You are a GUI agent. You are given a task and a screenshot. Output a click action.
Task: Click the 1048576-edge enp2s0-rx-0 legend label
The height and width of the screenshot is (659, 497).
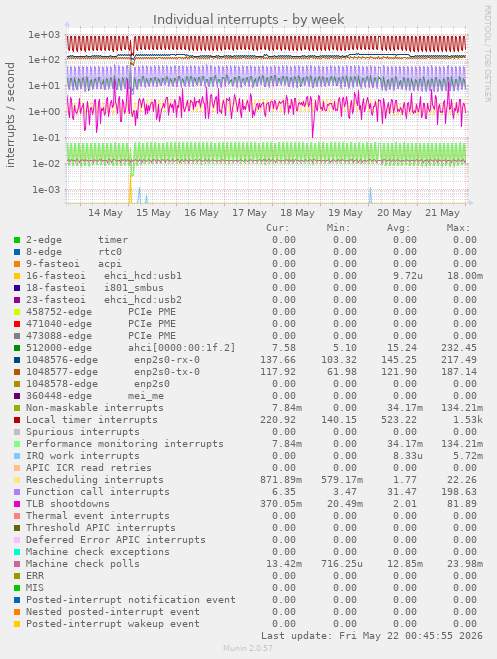pos(113,360)
